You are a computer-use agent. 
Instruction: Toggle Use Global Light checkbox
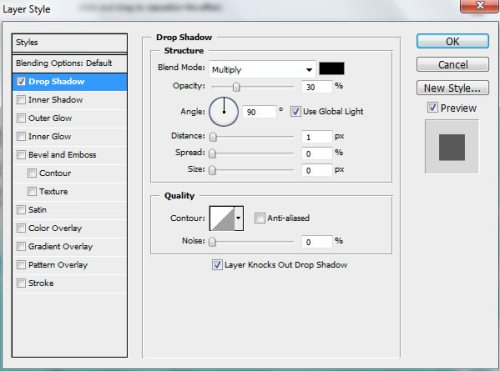pos(295,111)
